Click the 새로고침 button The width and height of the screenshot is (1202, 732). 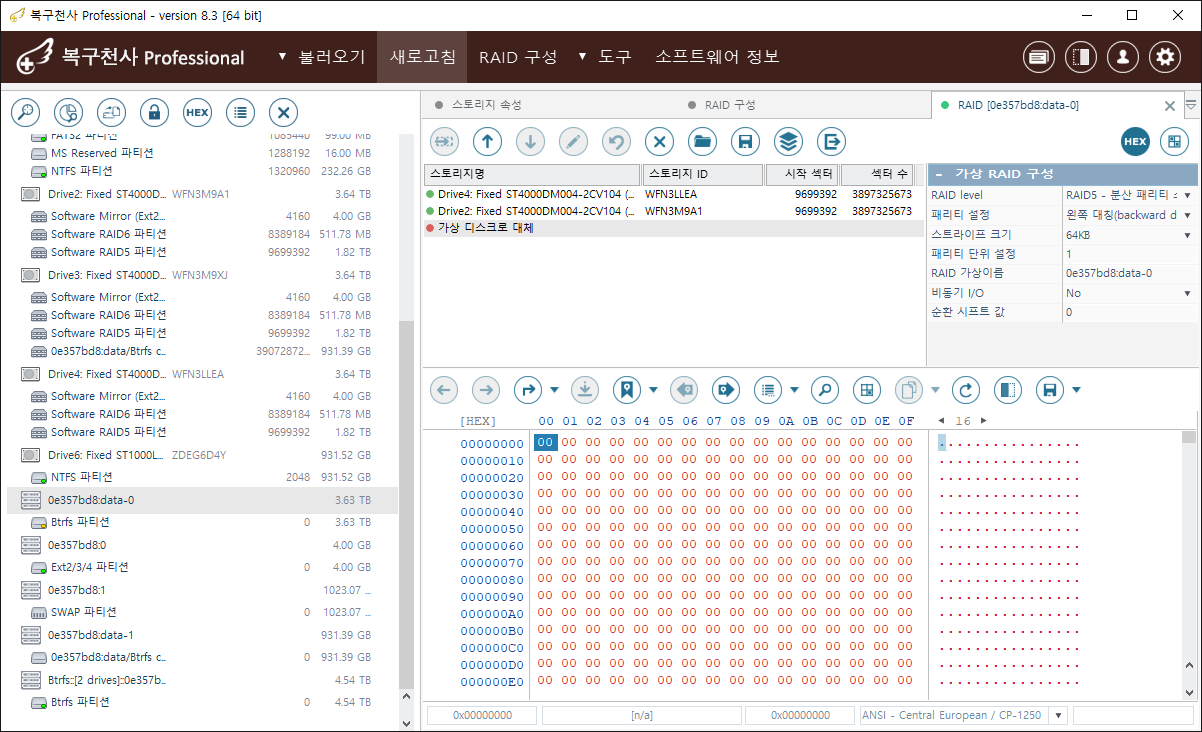422,57
